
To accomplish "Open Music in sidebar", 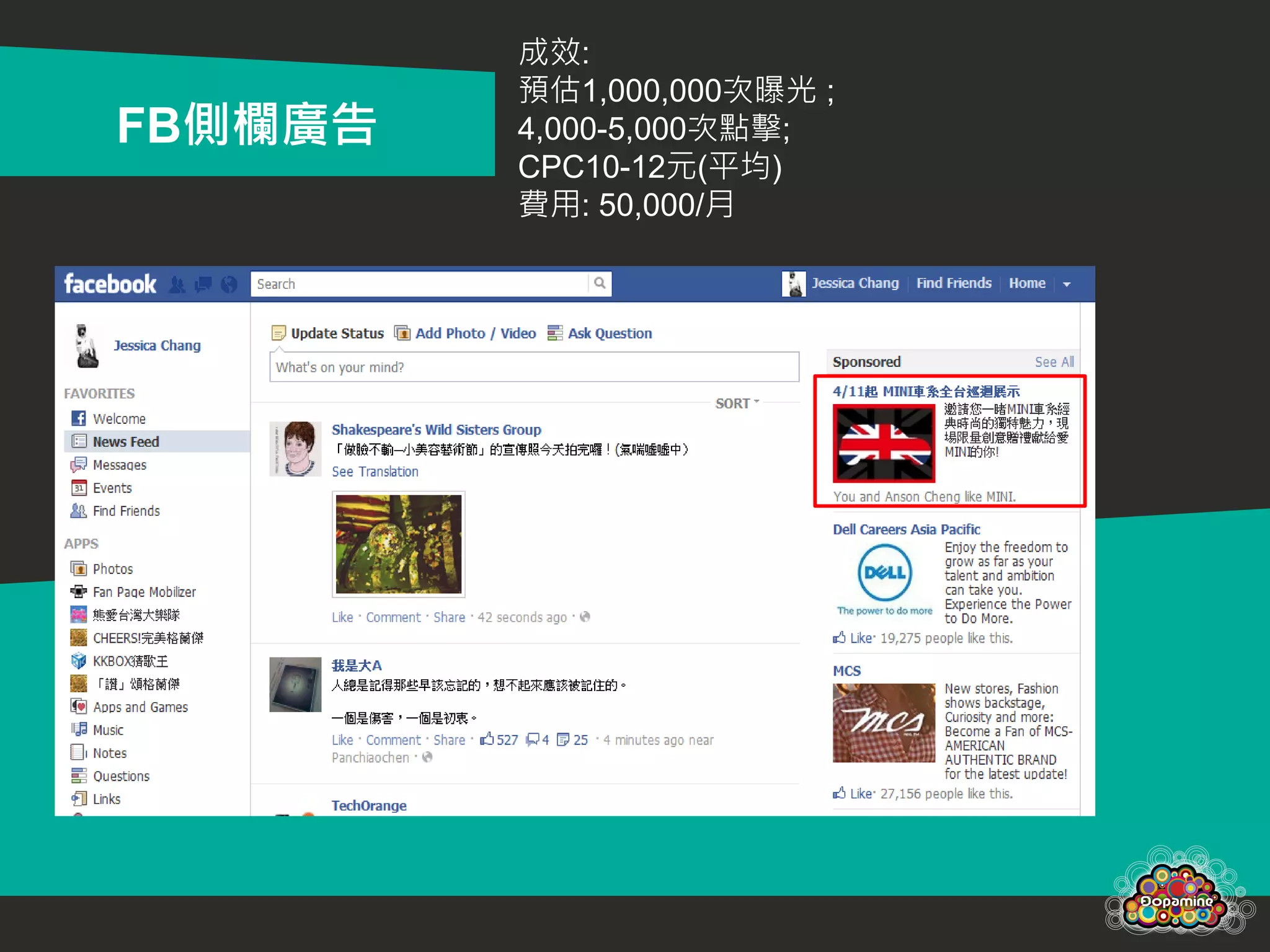I will [x=97, y=730].
